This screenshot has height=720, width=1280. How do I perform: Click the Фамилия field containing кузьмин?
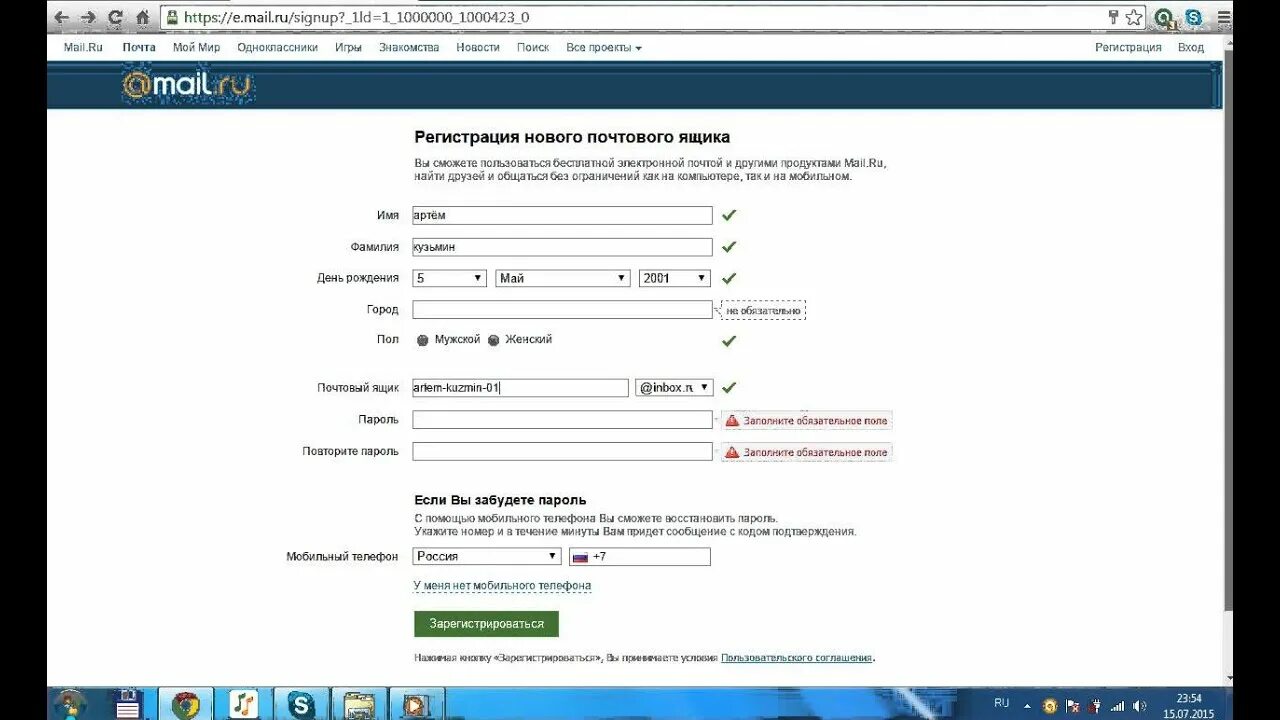click(562, 246)
